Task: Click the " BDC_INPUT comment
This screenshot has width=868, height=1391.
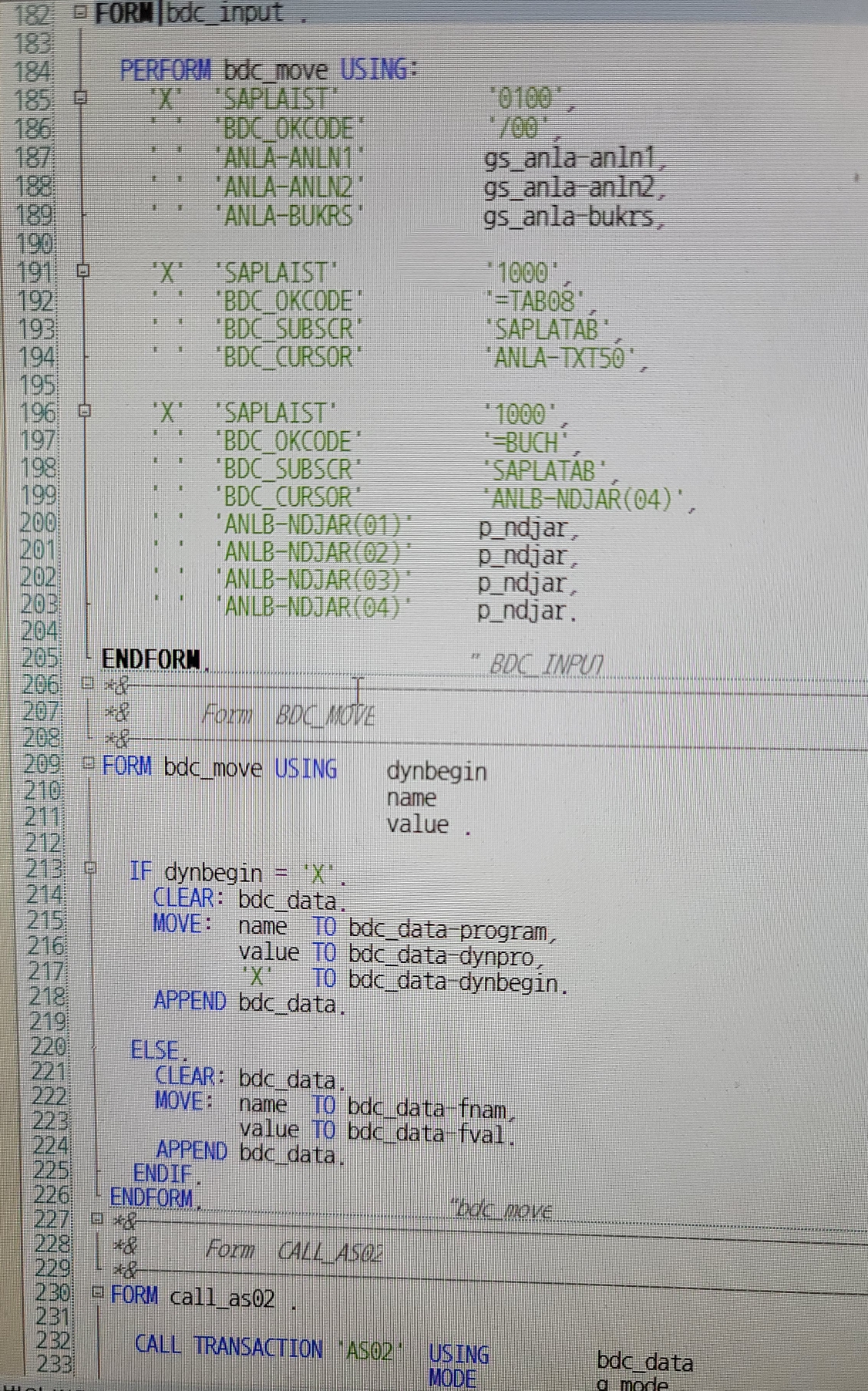Action: [x=537, y=664]
